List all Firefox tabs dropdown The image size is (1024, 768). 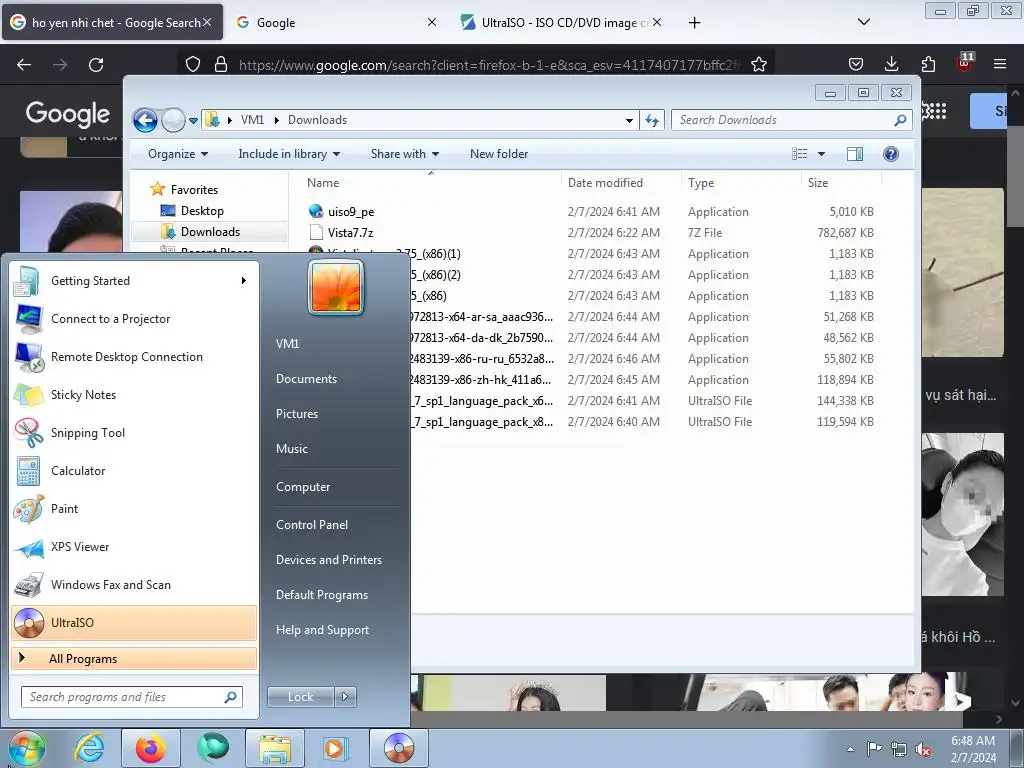863,22
